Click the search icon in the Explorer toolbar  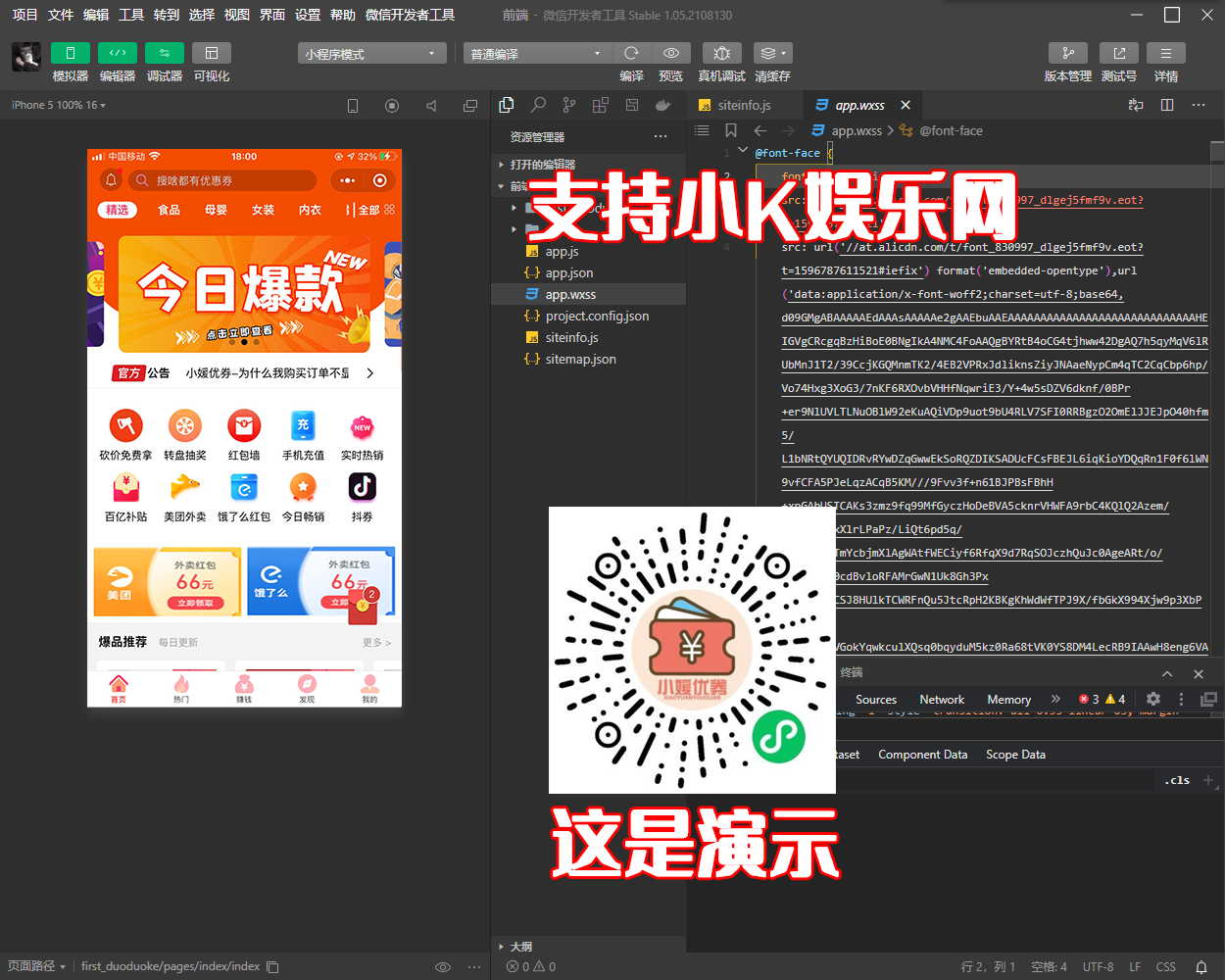pos(538,103)
